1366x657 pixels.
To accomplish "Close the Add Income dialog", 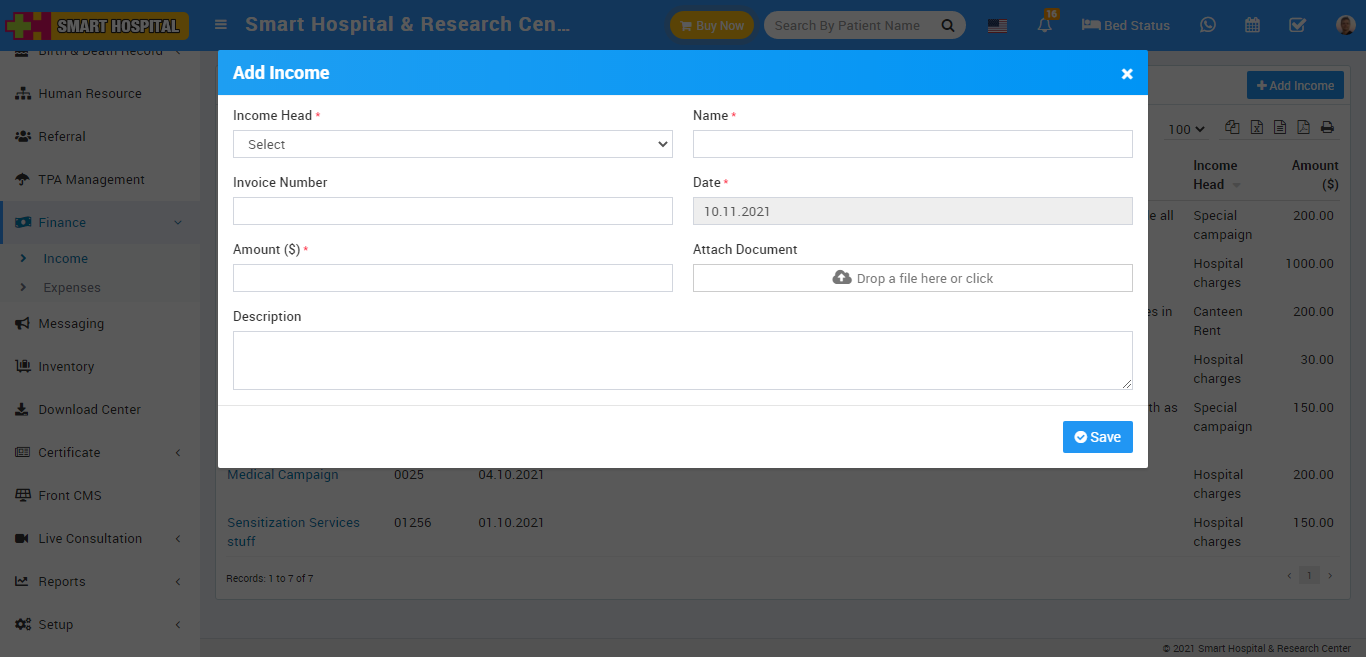I will click(1127, 74).
